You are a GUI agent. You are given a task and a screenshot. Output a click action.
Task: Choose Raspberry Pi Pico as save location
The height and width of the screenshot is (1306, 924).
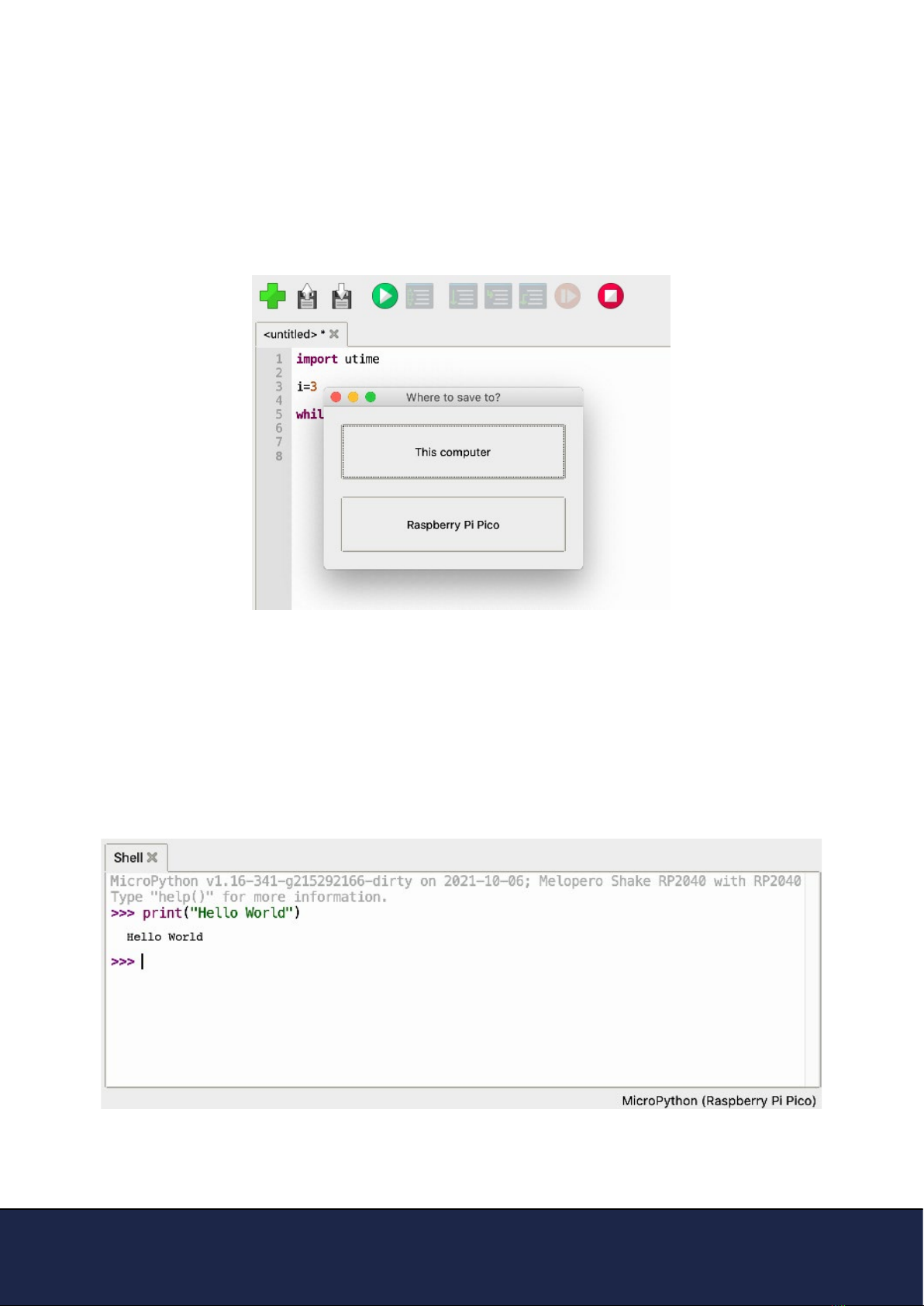[x=453, y=525]
